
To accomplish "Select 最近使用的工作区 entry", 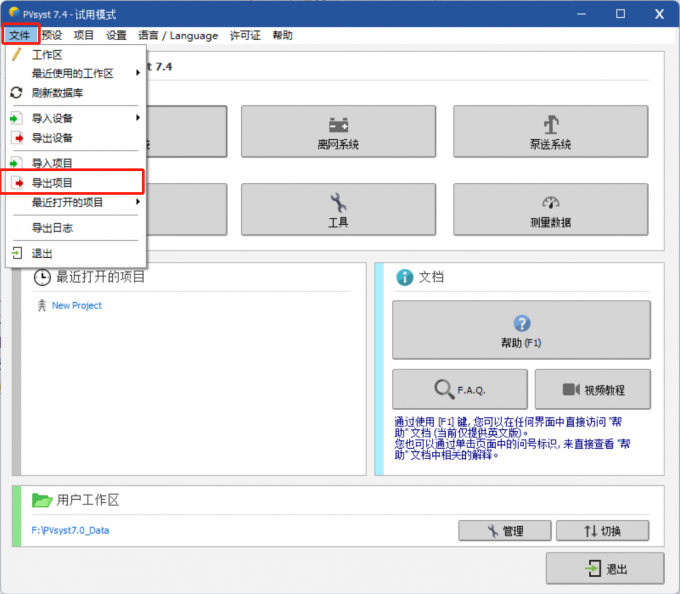I will (72, 73).
